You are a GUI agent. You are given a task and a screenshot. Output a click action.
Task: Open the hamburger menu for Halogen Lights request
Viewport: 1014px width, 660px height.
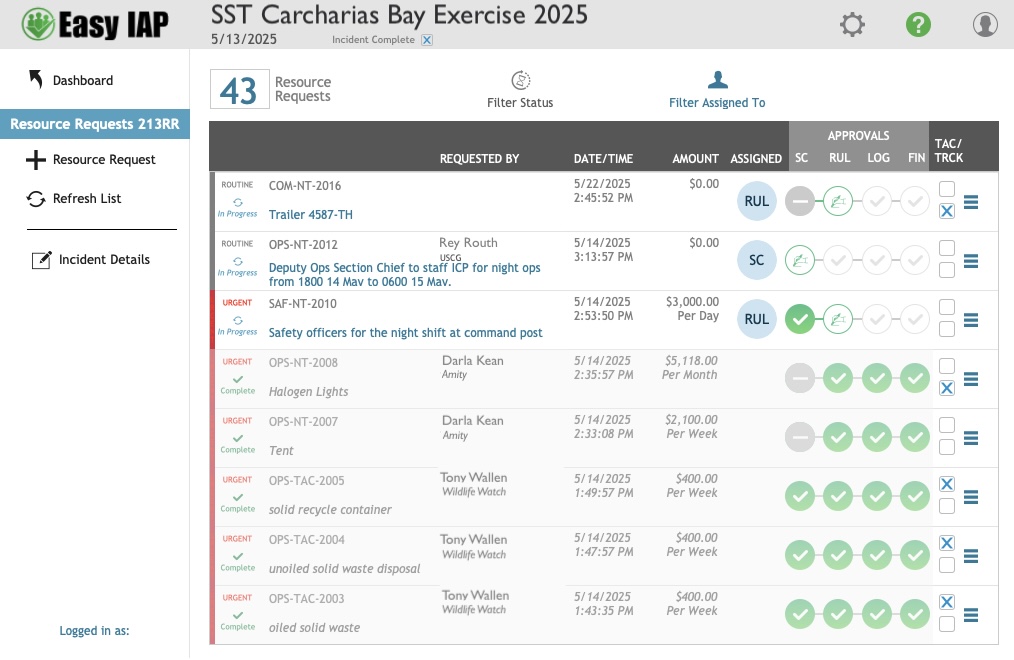pos(971,378)
